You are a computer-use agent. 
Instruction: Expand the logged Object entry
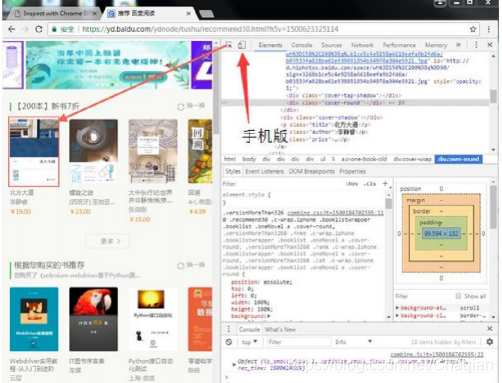234,364
